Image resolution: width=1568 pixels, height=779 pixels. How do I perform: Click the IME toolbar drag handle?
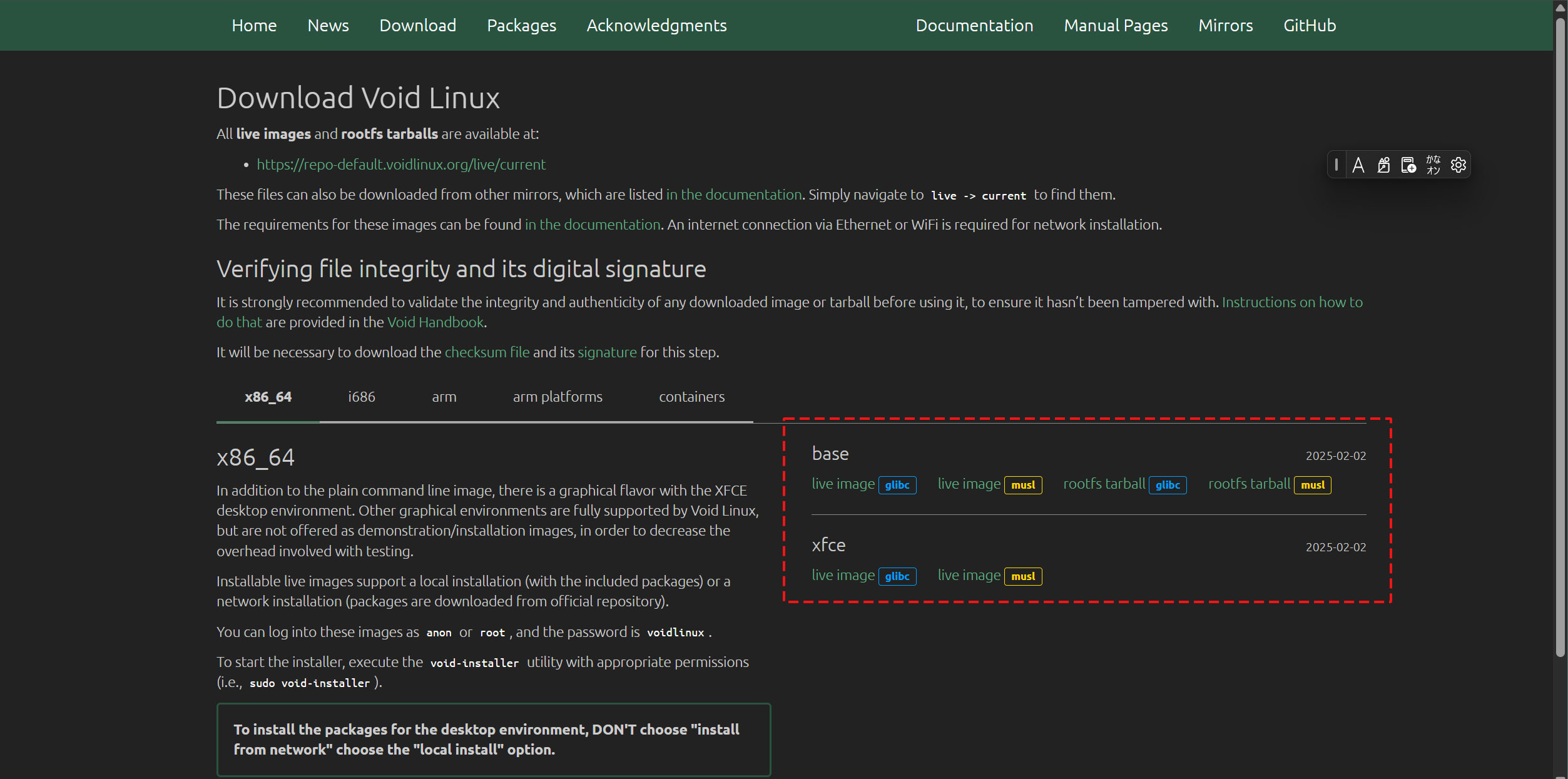(1336, 165)
